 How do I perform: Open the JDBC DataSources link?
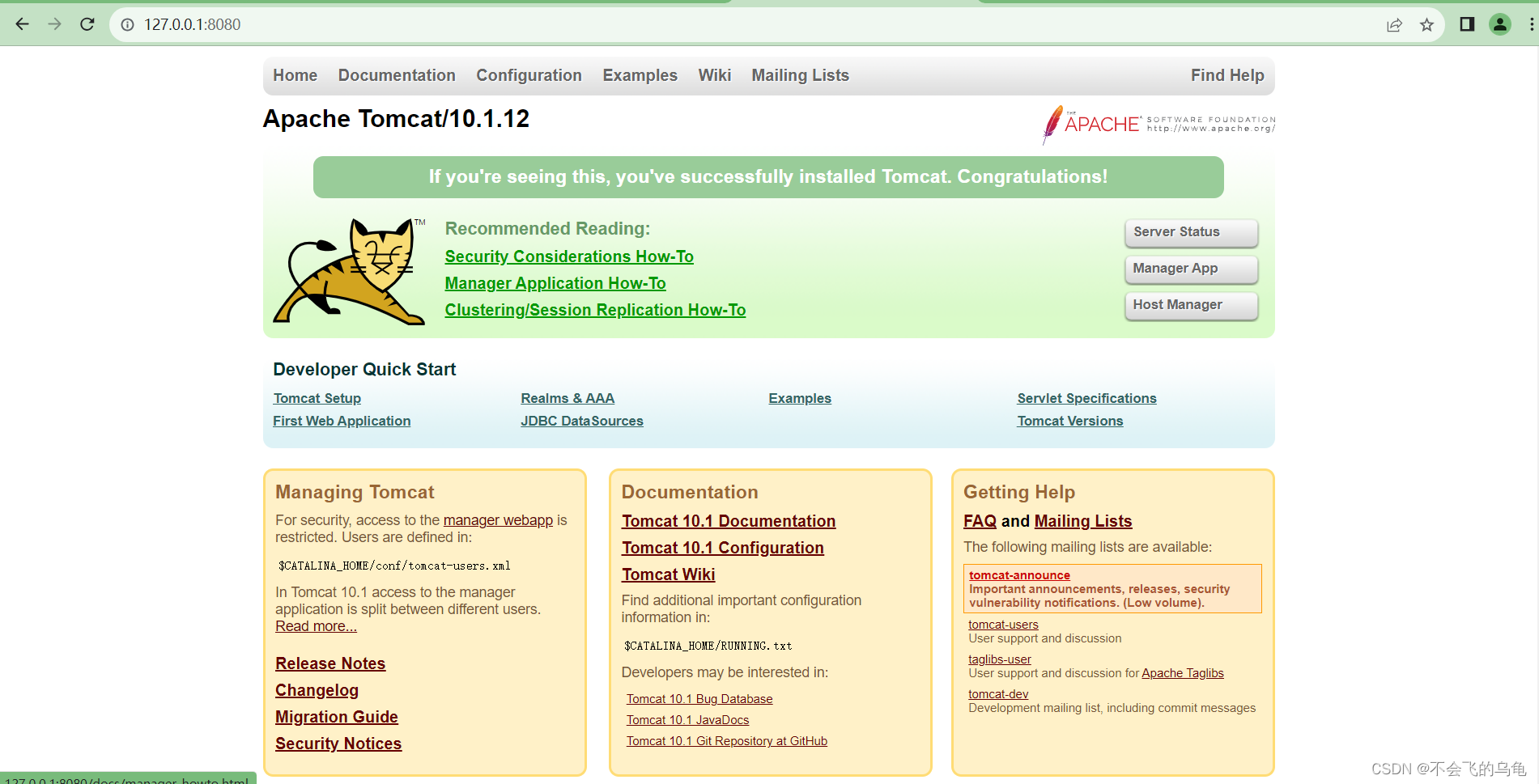(582, 421)
